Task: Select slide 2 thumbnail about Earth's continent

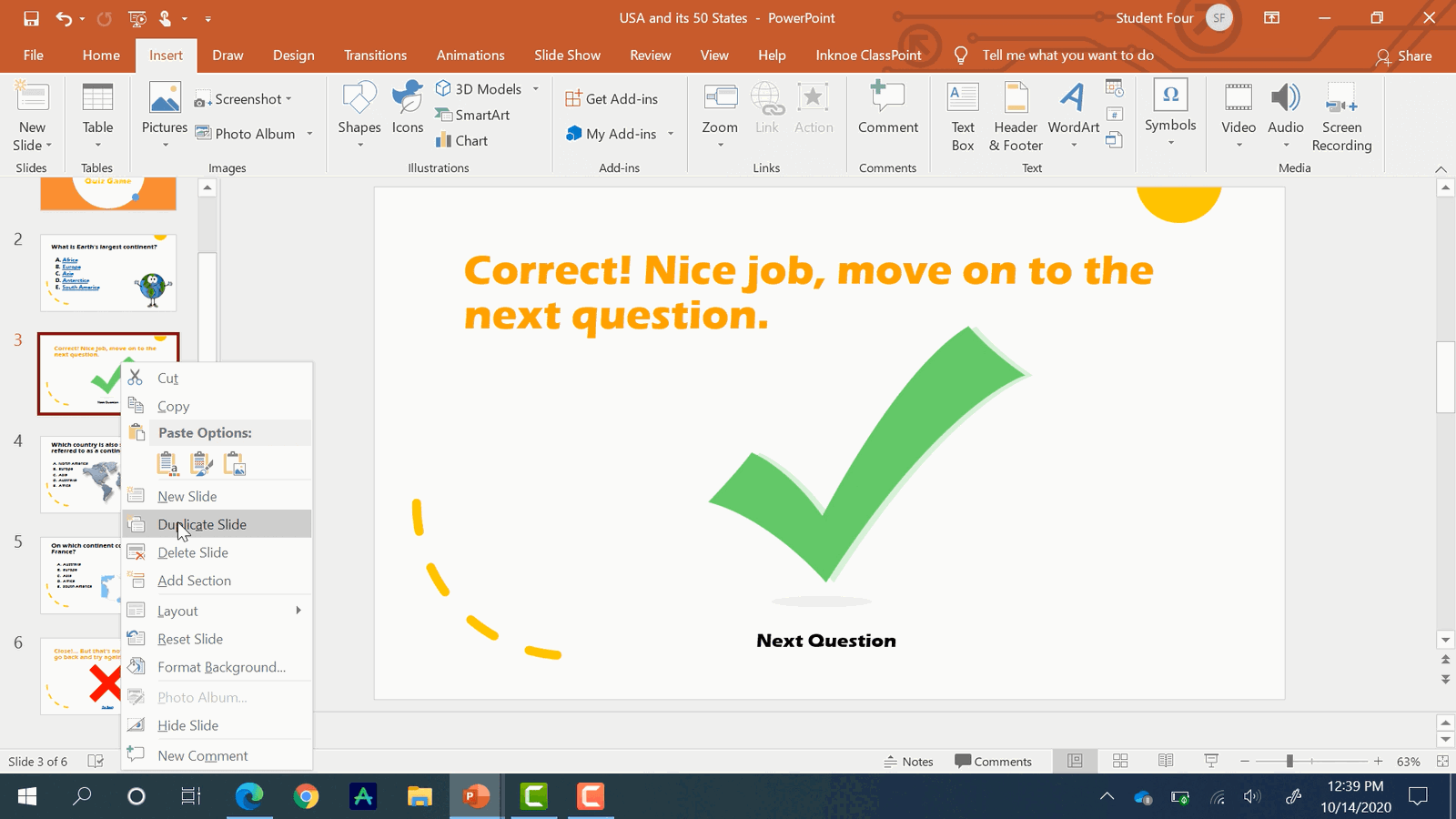Action: pos(108,273)
